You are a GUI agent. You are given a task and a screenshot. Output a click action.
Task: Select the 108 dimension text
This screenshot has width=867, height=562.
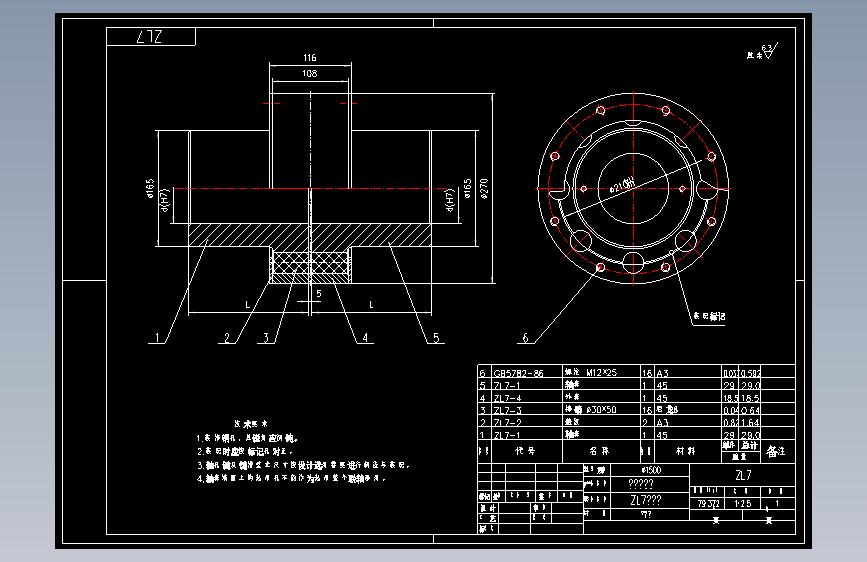point(310,74)
